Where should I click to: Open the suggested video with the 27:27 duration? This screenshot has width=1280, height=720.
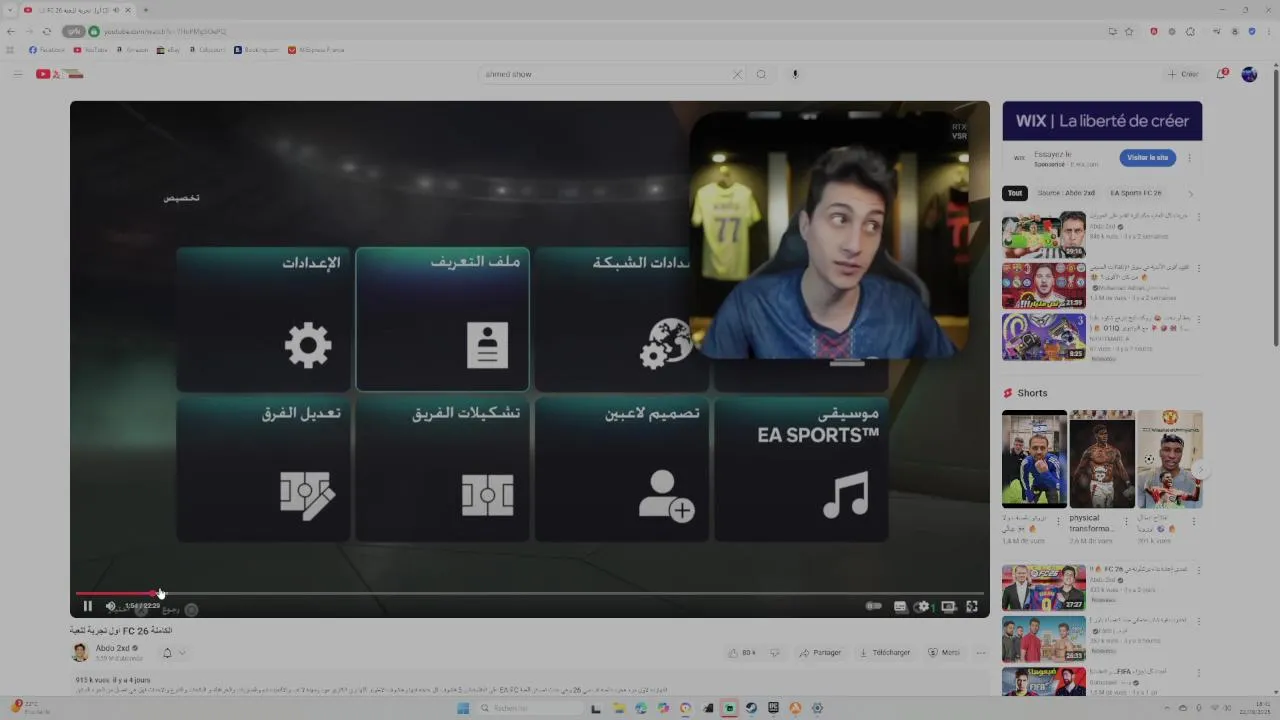coord(1043,588)
